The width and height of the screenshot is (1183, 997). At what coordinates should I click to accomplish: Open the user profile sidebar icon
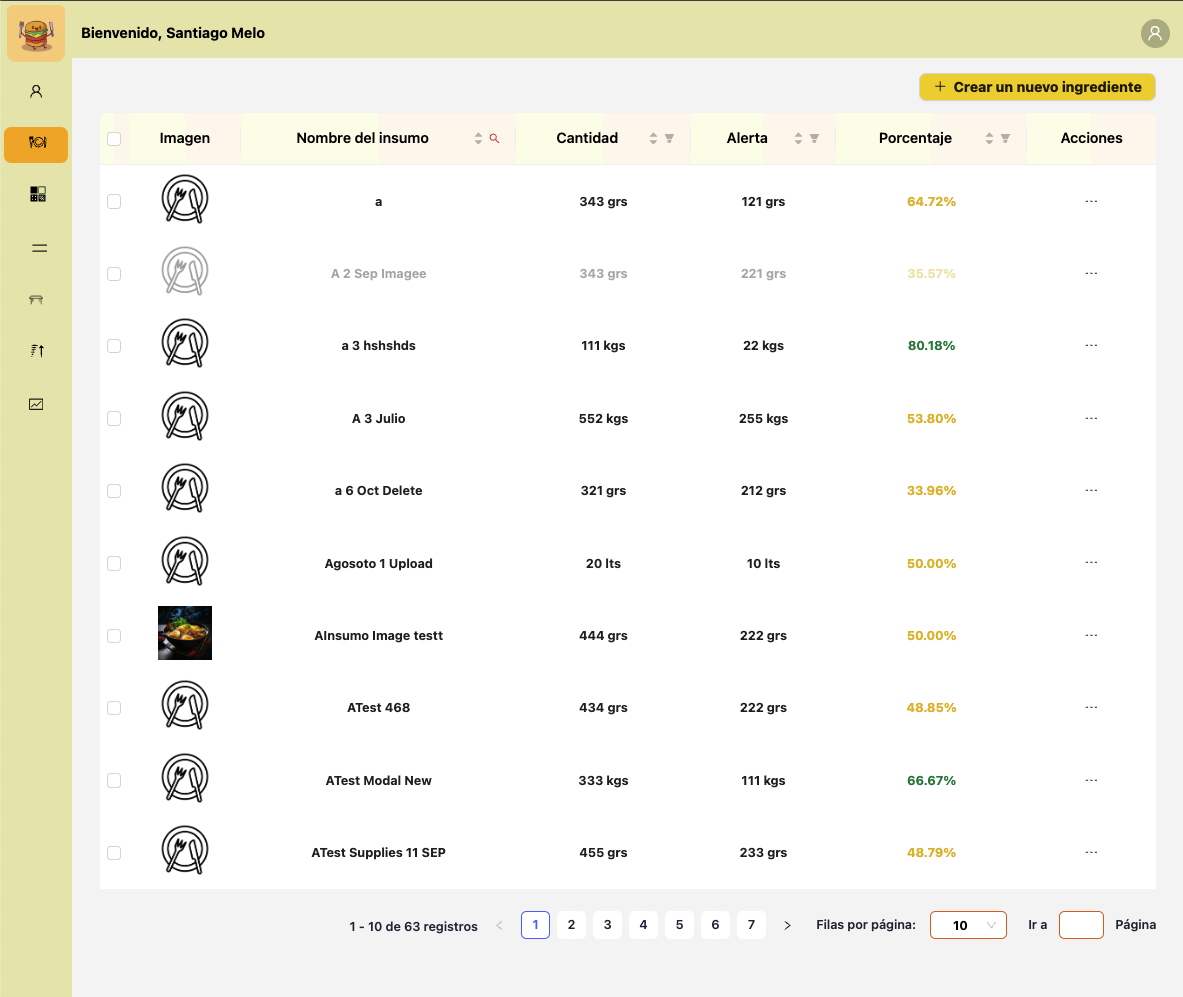click(36, 91)
